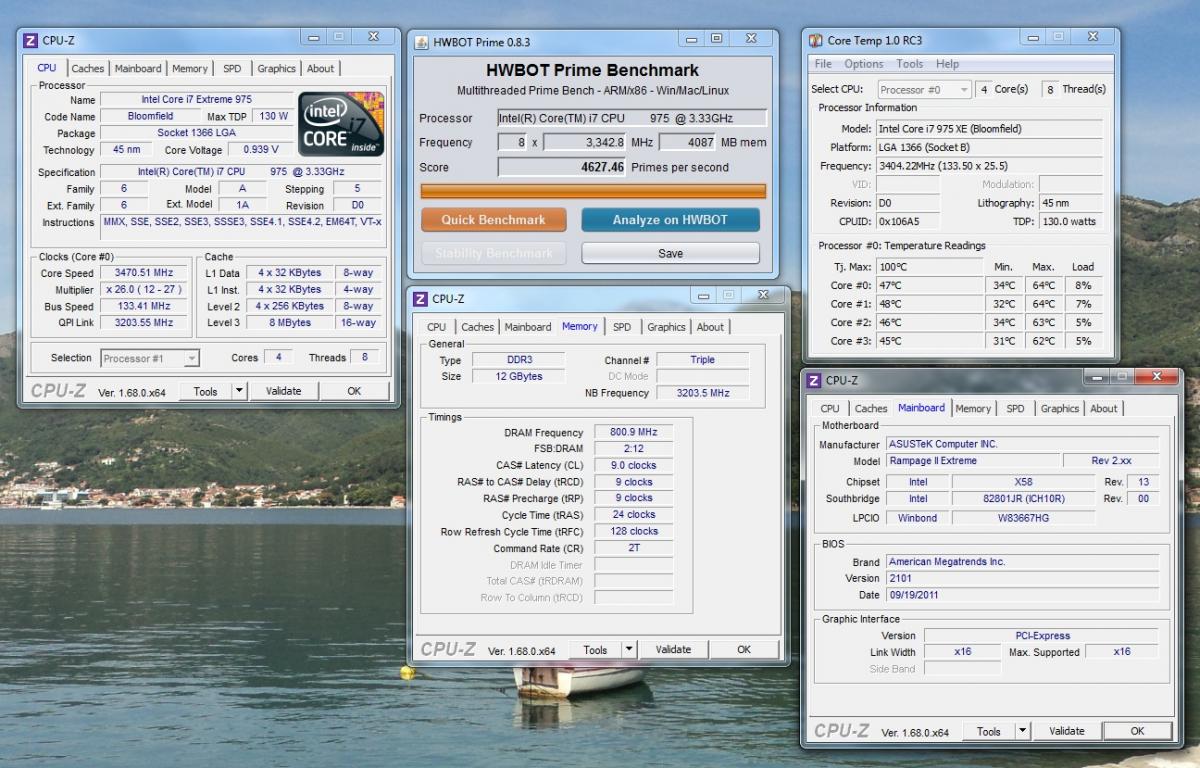The width and height of the screenshot is (1200, 768).
Task: Click the Core Voltage 0.939 V value
Action: click(x=261, y=150)
